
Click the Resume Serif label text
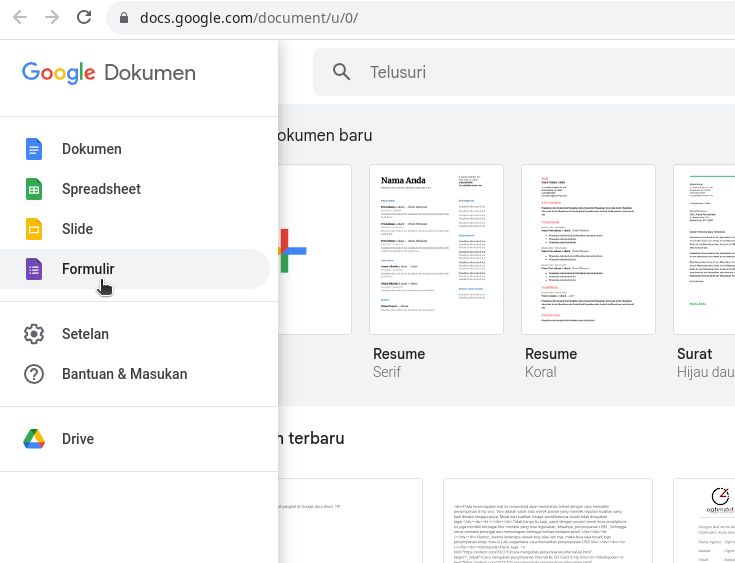pos(399,362)
